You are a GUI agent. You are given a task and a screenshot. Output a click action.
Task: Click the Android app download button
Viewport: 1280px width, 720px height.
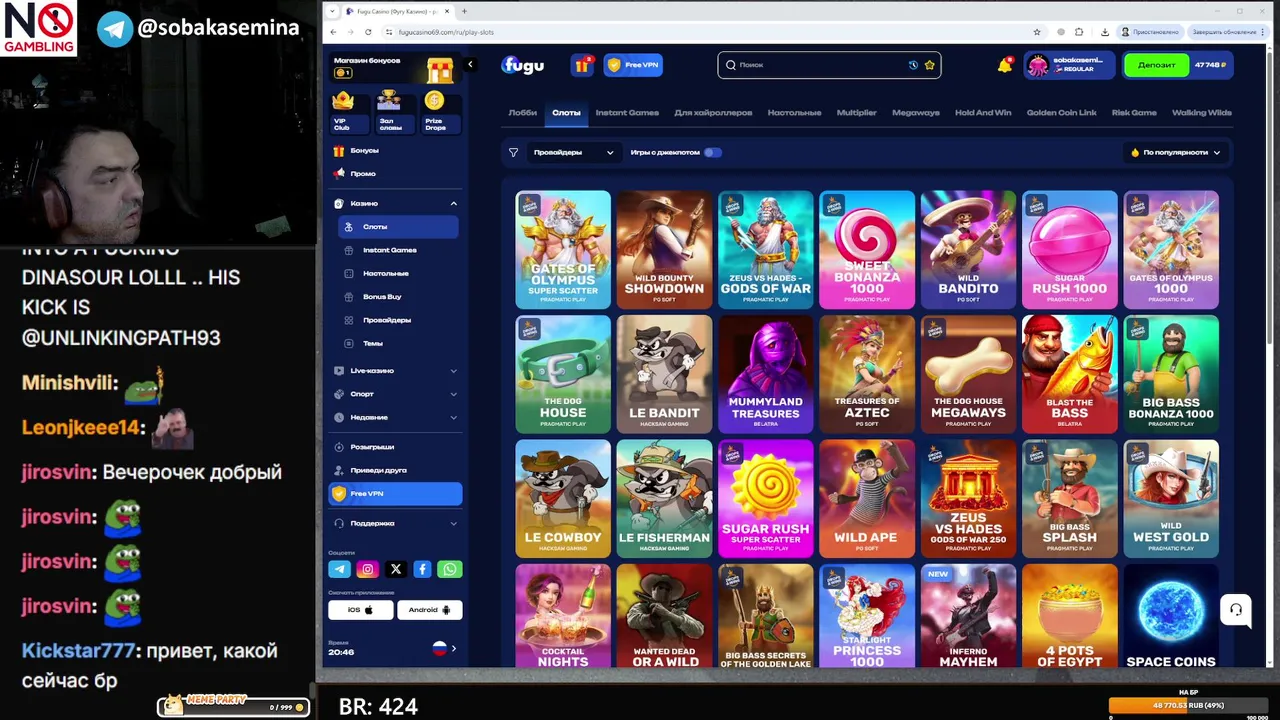[430, 610]
